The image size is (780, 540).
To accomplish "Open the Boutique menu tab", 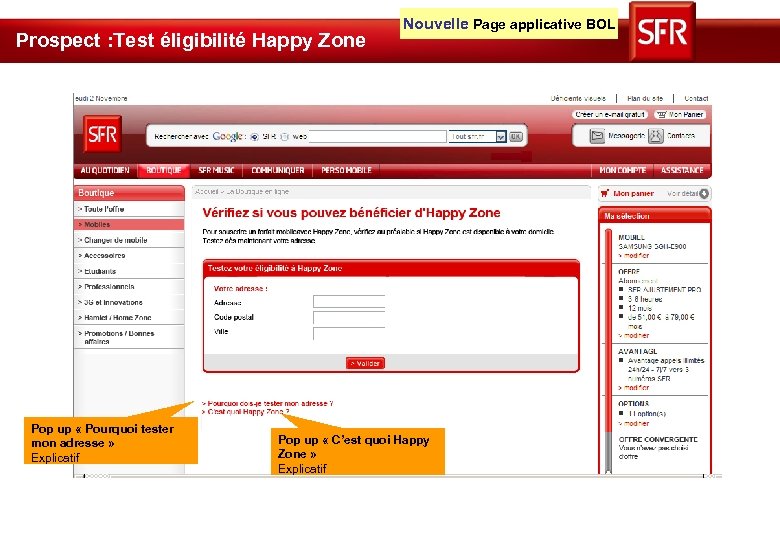I will 164,171.
